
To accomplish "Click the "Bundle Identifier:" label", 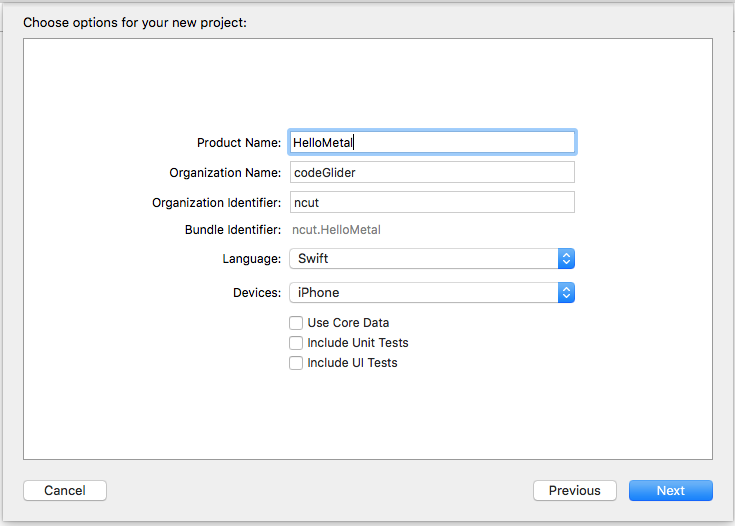I will (x=233, y=230).
